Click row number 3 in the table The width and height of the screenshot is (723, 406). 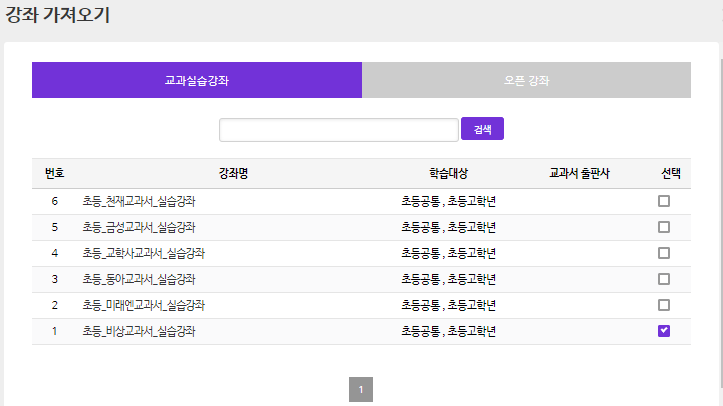(x=54, y=279)
